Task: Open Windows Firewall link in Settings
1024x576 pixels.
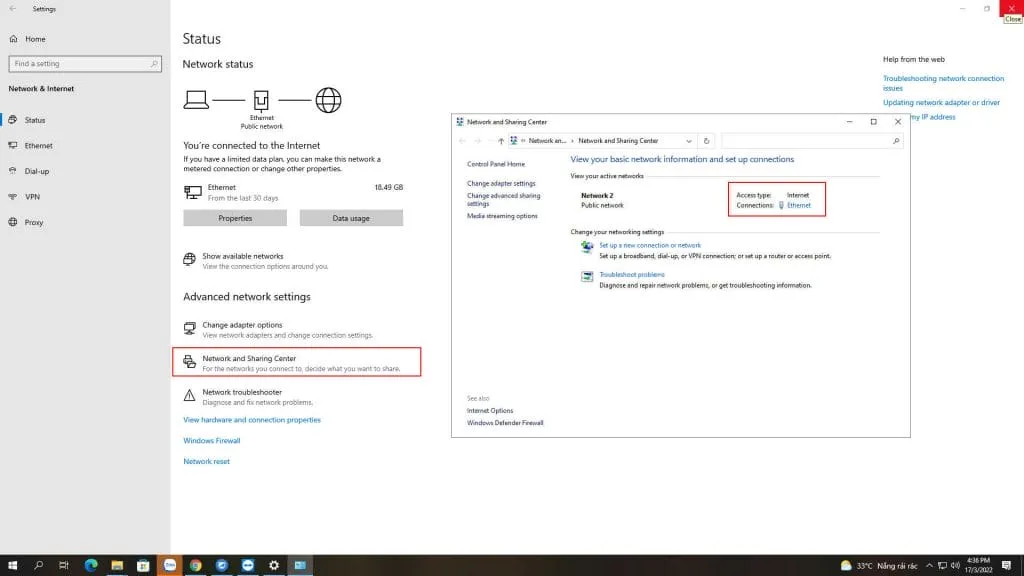Action: pos(211,441)
